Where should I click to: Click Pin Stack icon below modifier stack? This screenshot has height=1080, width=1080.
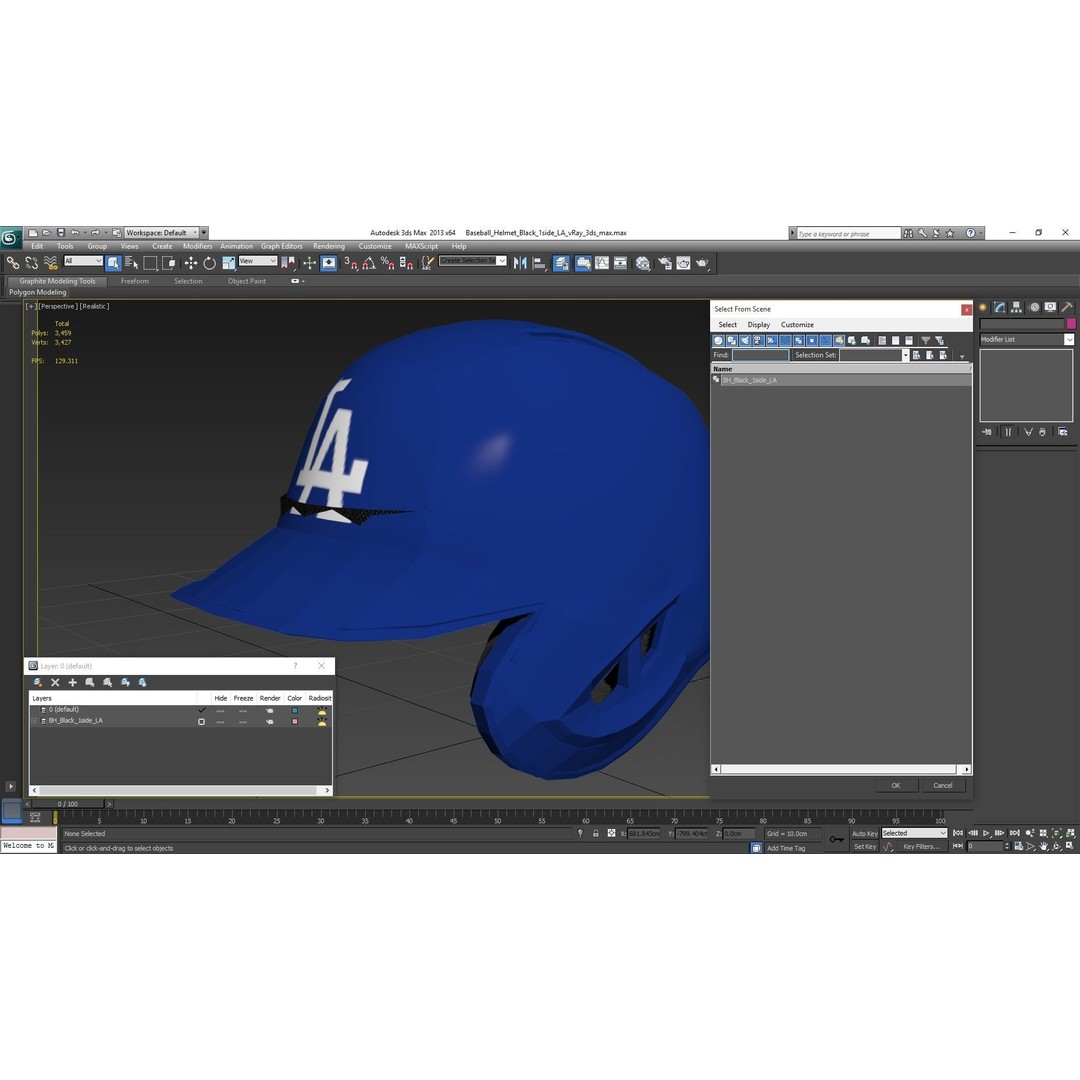click(987, 432)
